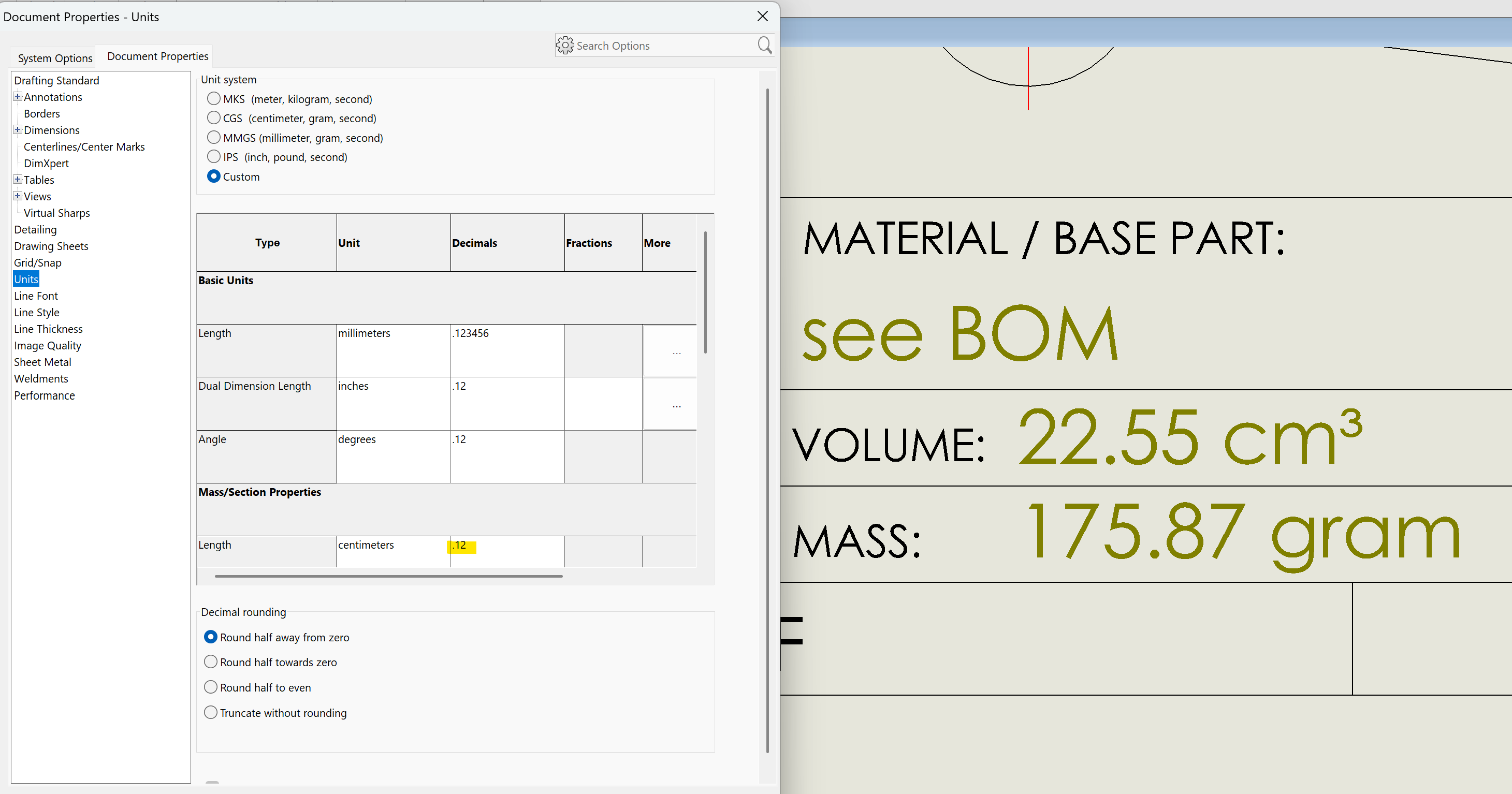
Task: Click the highlighted .12 decimals cell
Action: tap(461, 545)
